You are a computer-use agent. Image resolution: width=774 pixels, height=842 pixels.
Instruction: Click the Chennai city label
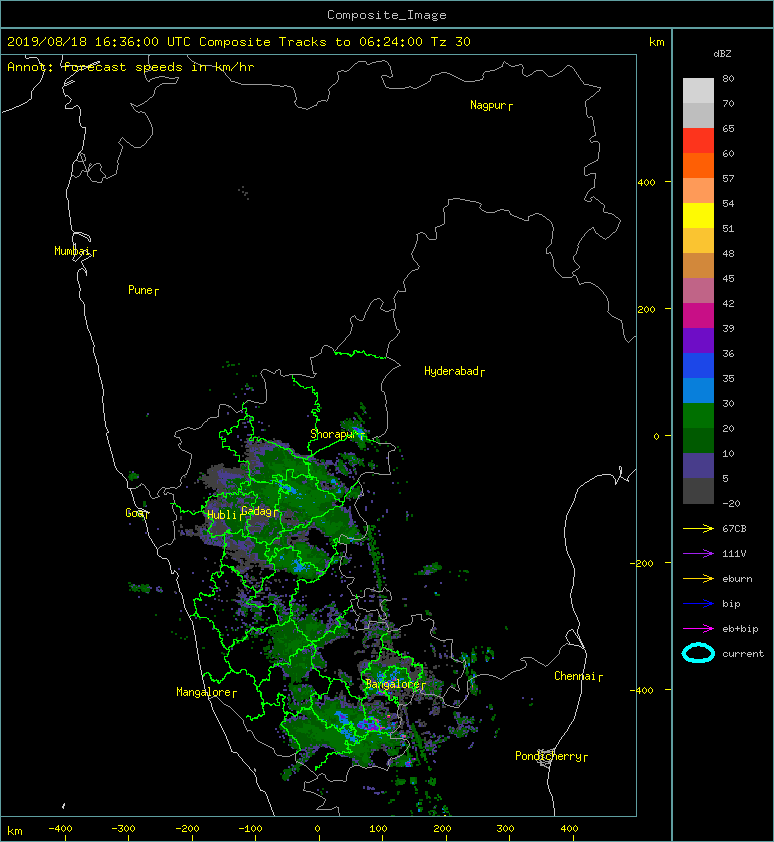coord(575,676)
